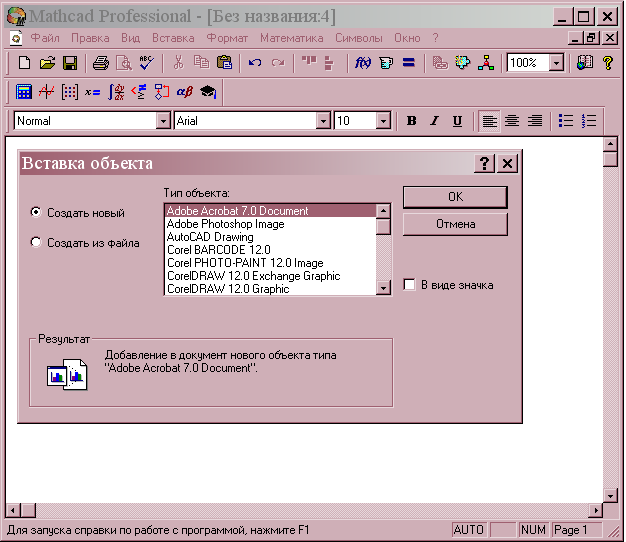Click the yellow Help question icon

[x=608, y=63]
